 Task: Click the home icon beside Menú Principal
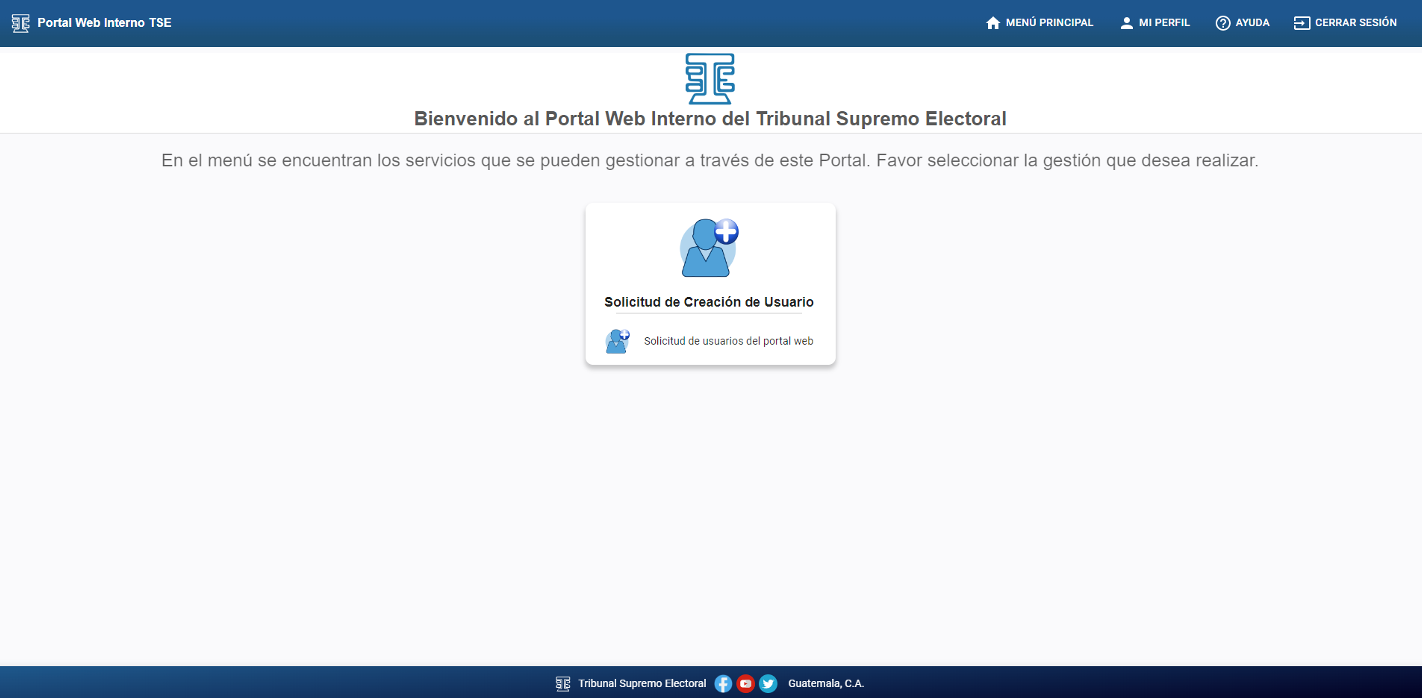pyautogui.click(x=993, y=23)
